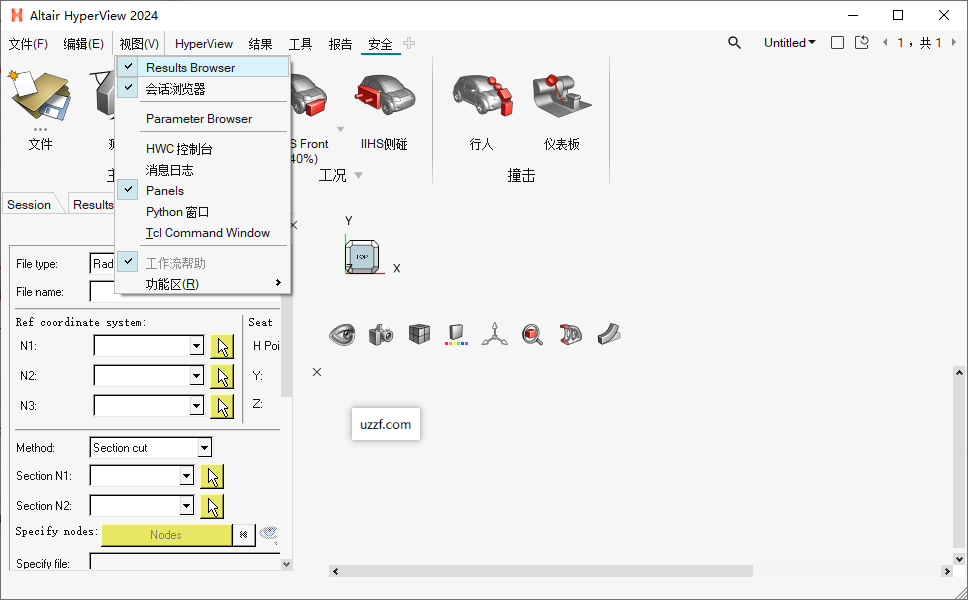Switch to the Session tab
Screen dimensions: 968x600
tap(27, 203)
